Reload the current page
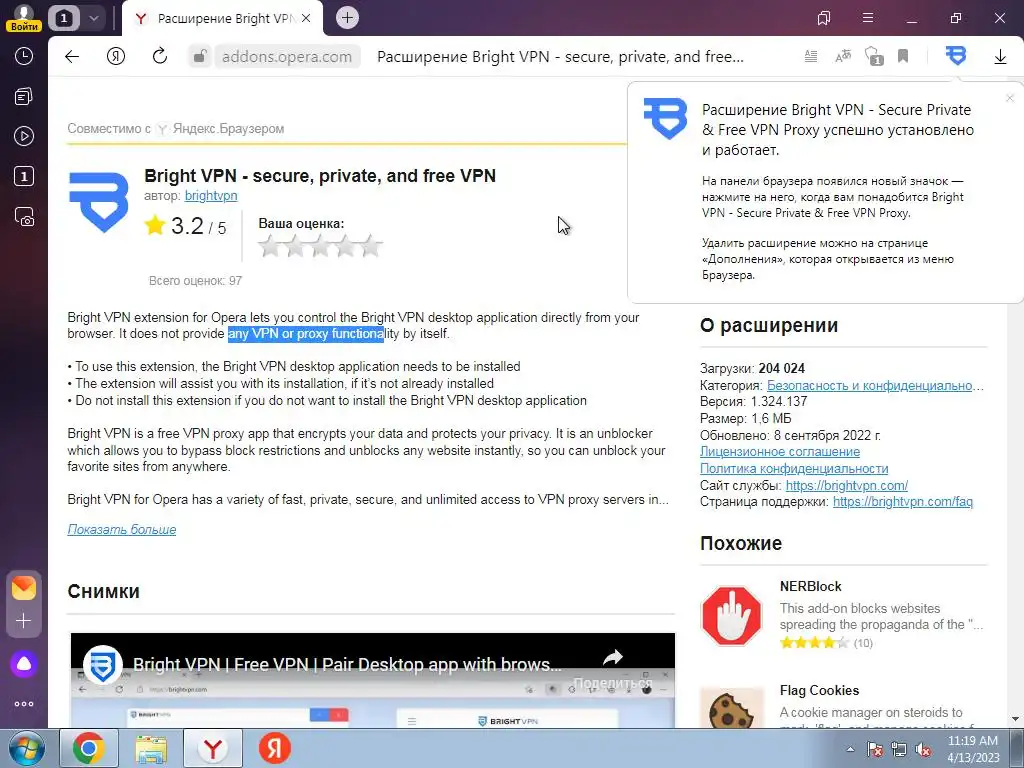This screenshot has height=768, width=1024. pyautogui.click(x=160, y=56)
